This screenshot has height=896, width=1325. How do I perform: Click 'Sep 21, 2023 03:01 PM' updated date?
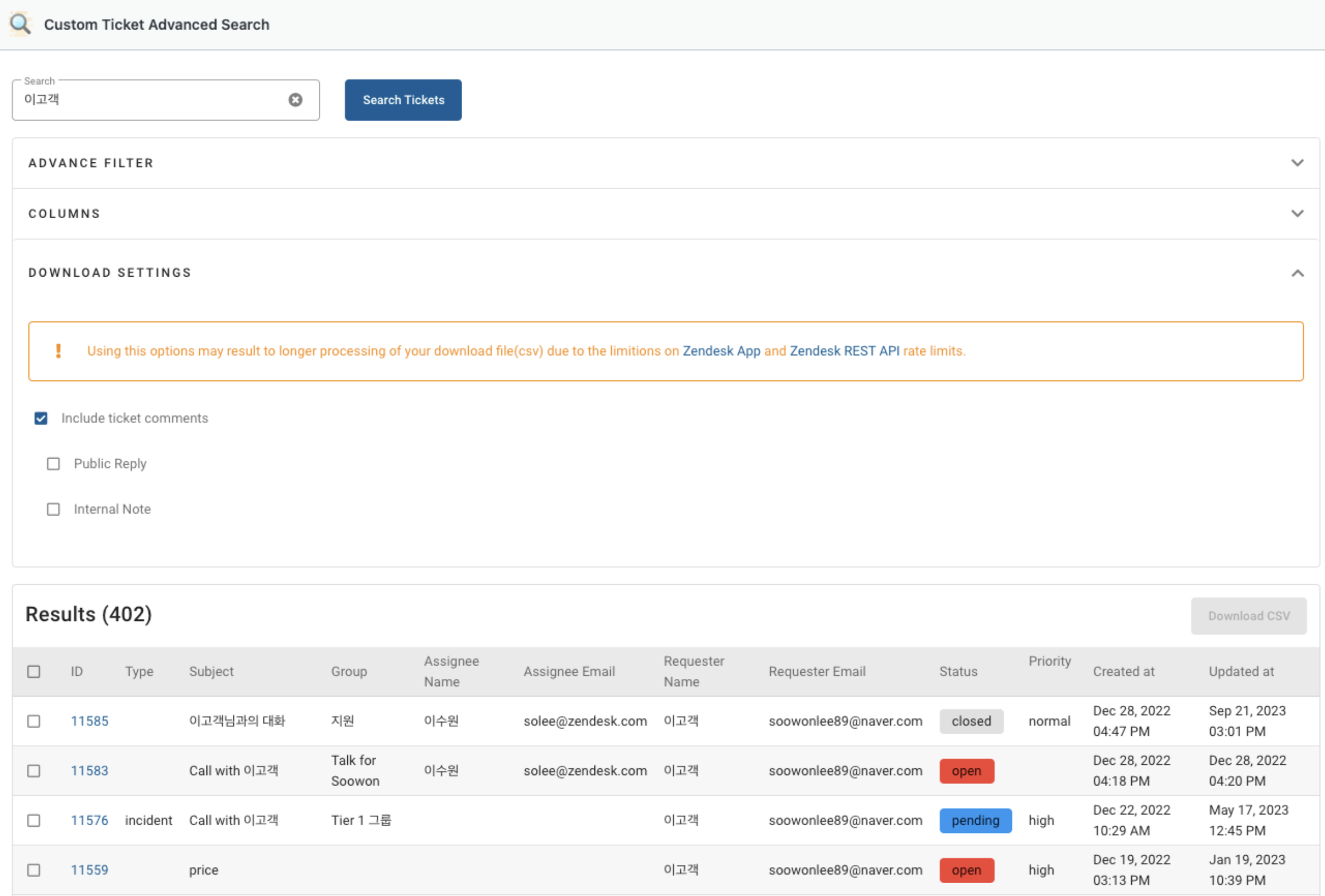[x=1247, y=721]
